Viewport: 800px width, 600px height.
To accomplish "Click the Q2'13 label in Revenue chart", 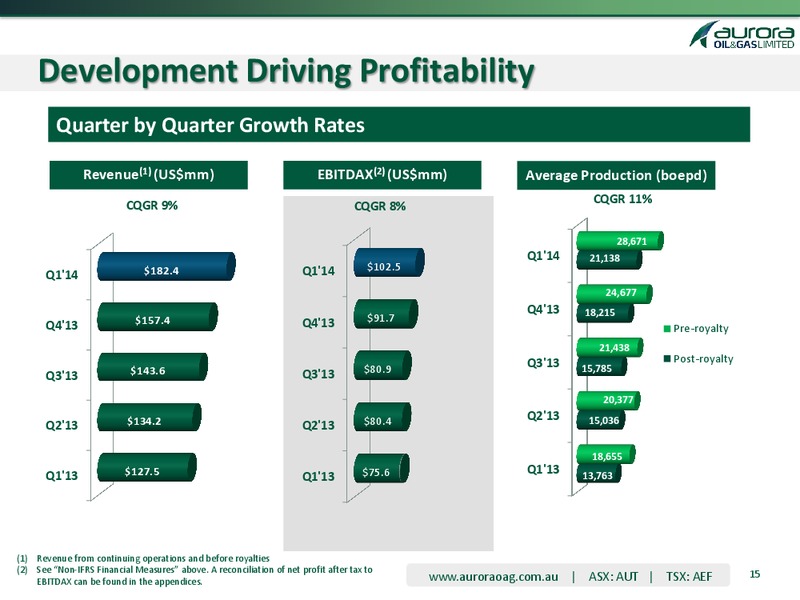I will point(62,425).
